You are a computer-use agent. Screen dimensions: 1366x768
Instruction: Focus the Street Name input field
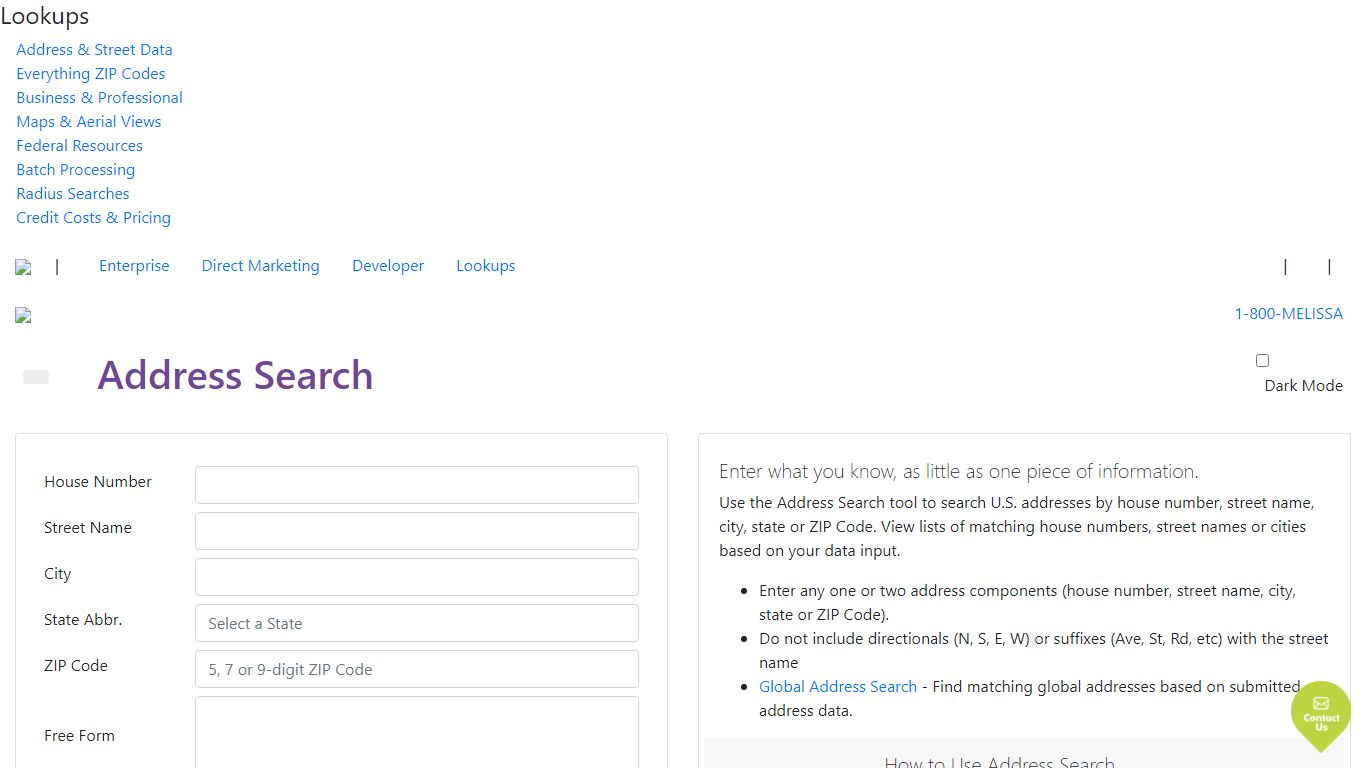pyautogui.click(x=417, y=531)
